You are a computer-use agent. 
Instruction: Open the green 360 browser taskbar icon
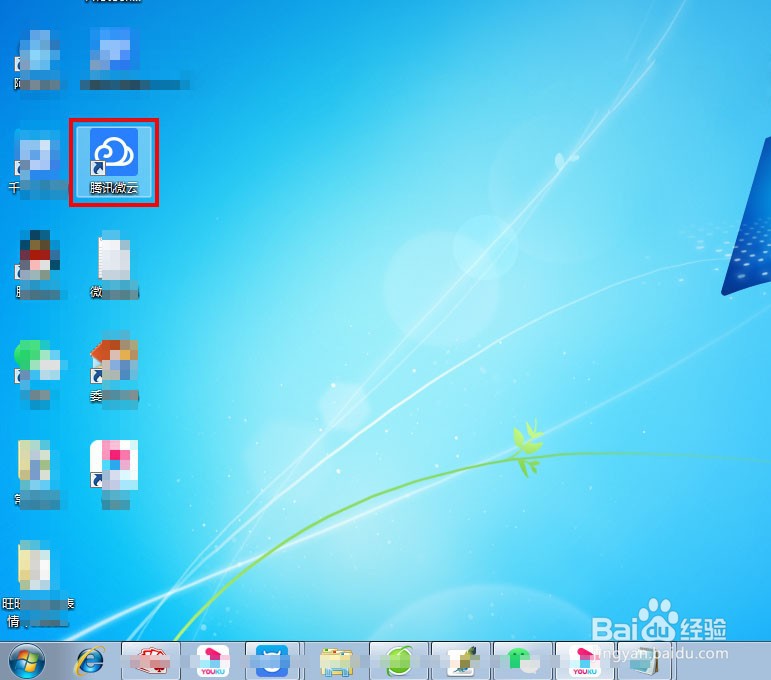[399, 660]
